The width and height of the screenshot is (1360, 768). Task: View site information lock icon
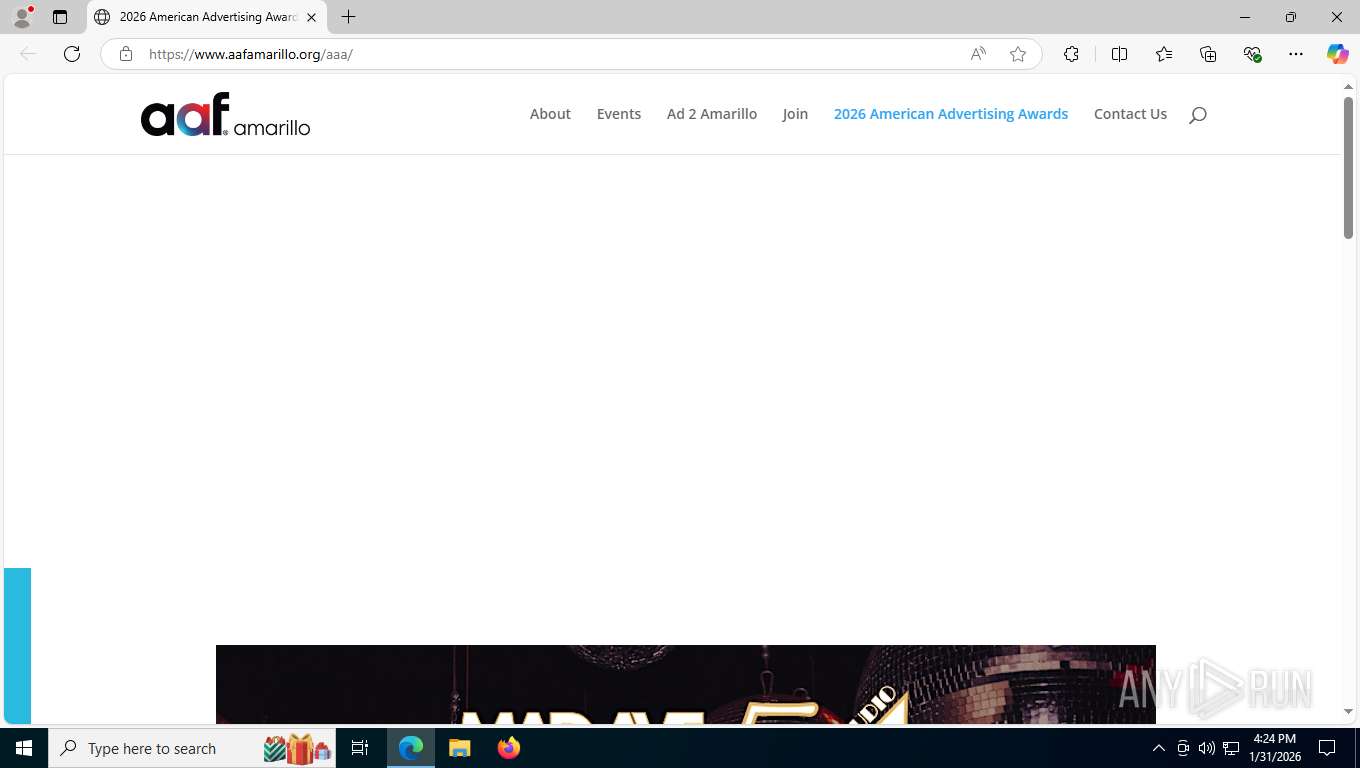[x=125, y=54]
